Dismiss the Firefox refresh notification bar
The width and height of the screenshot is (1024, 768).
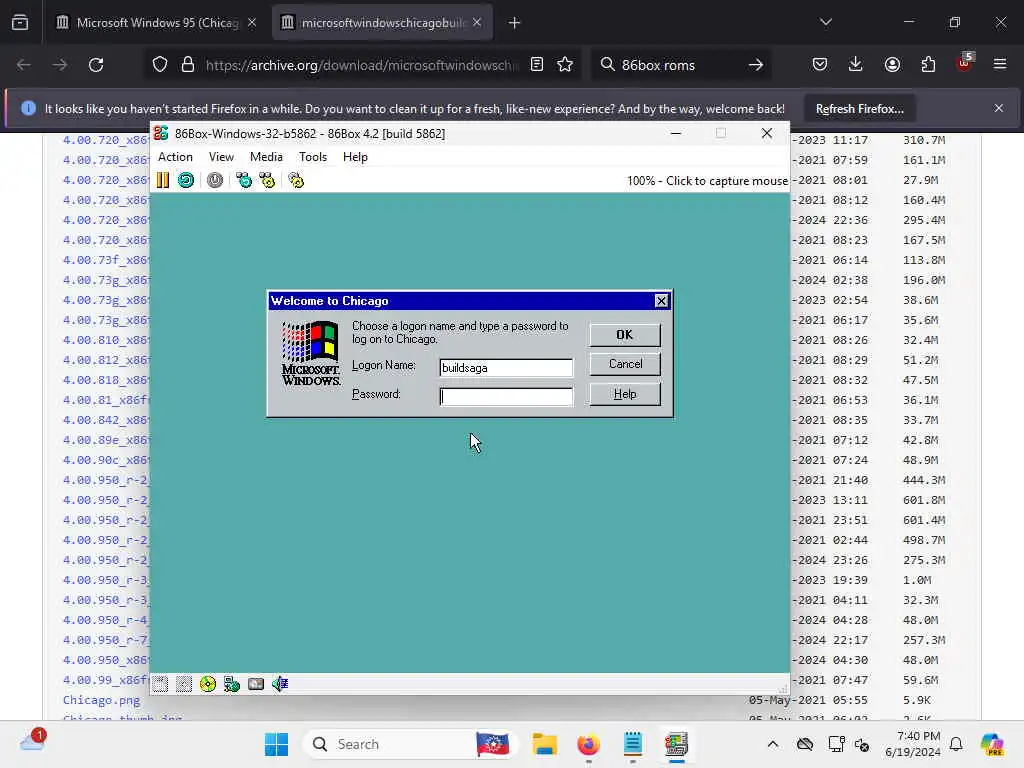pyautogui.click(x=999, y=108)
